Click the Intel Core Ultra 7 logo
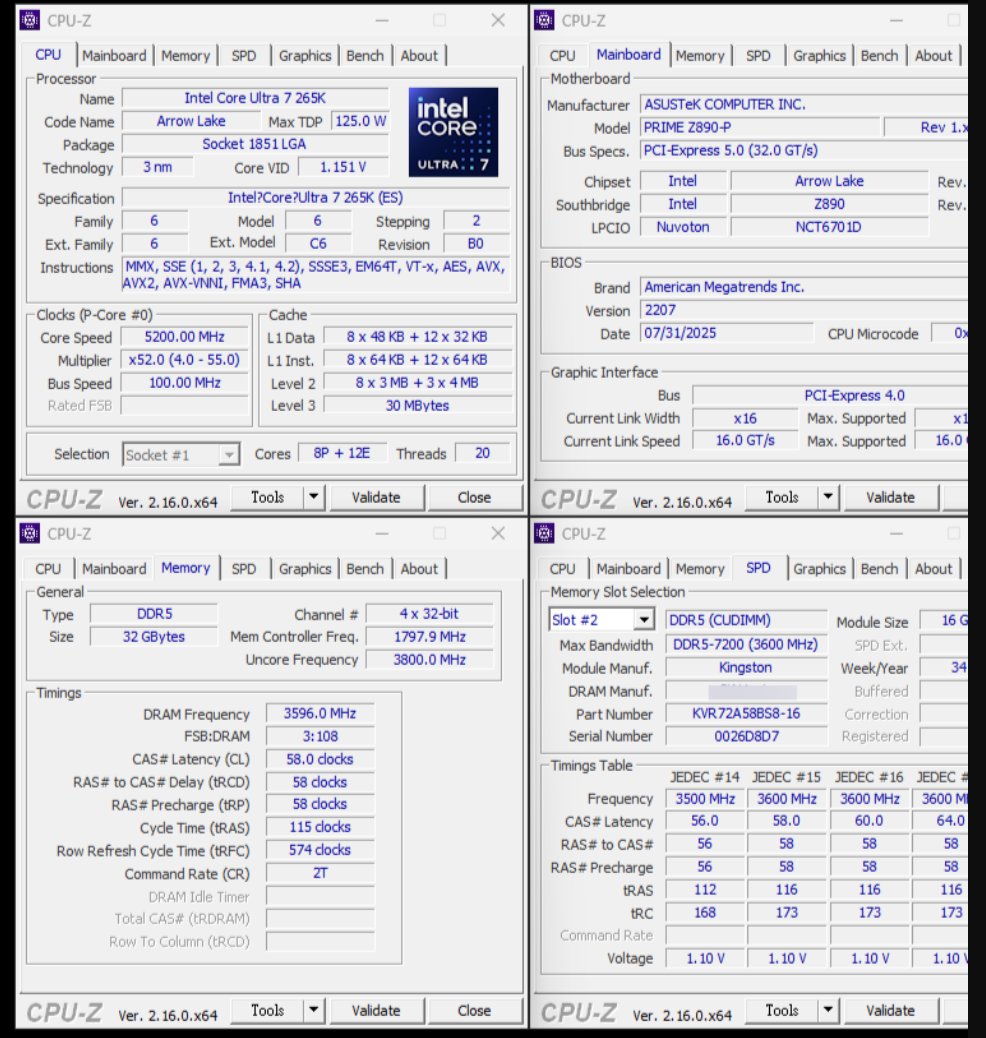This screenshot has width=986, height=1038. [453, 132]
